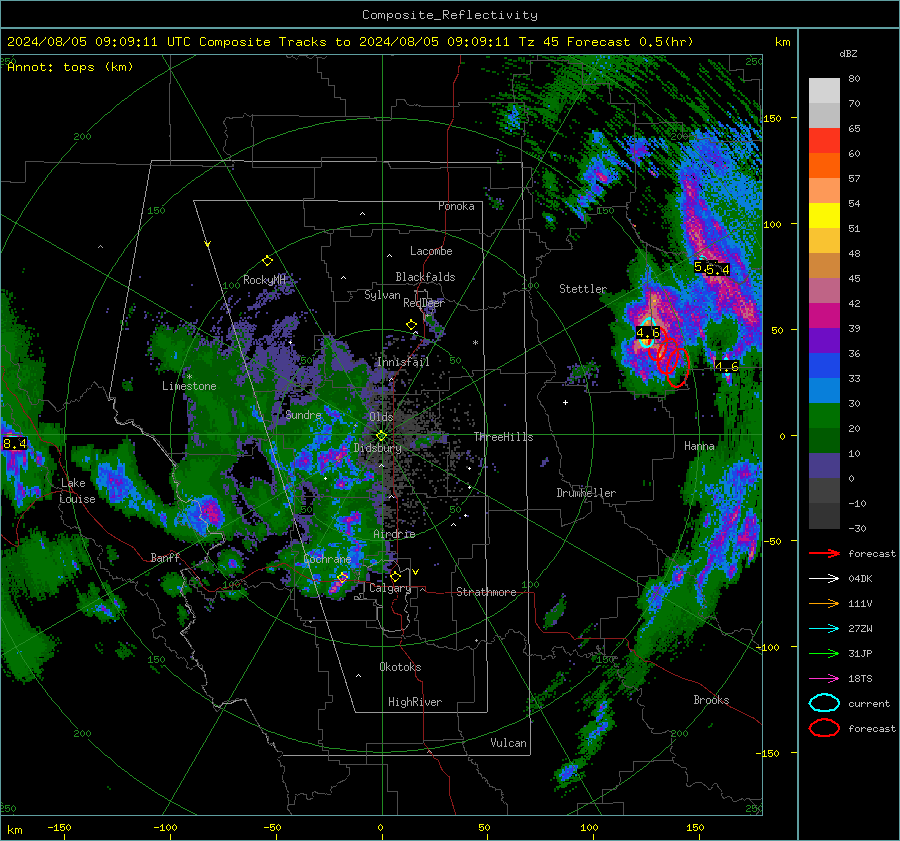Click the -150 tick on bottom axis
The image size is (900, 841).
point(59,828)
